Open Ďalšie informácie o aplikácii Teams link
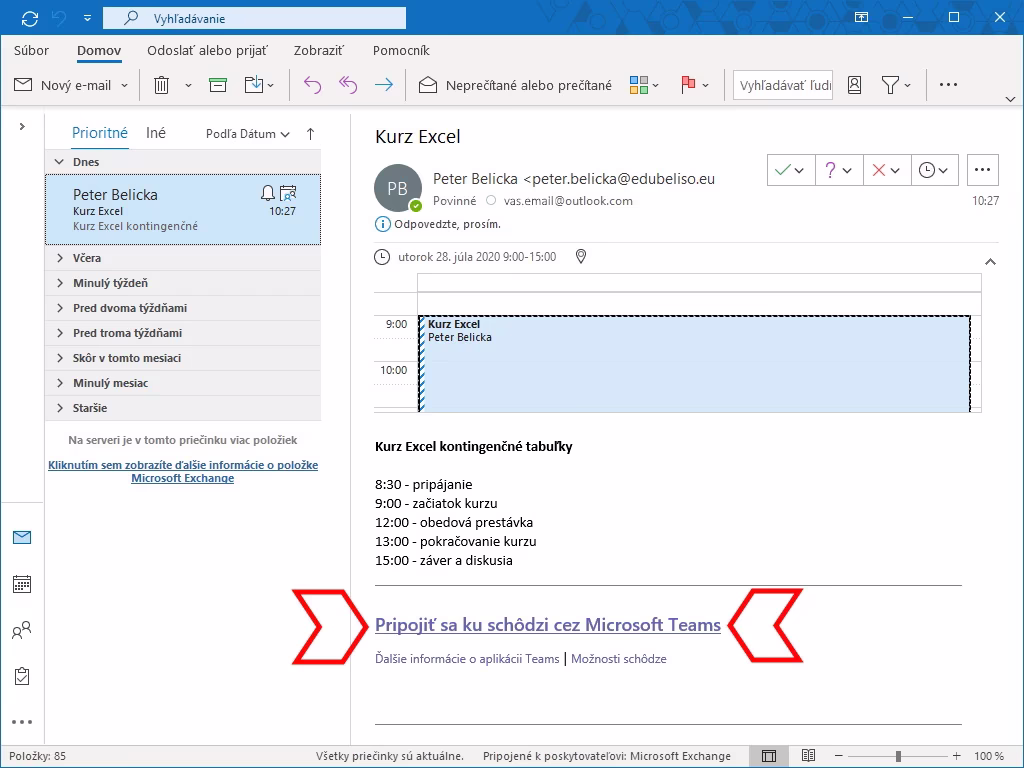This screenshot has height=768, width=1024. coord(467,659)
